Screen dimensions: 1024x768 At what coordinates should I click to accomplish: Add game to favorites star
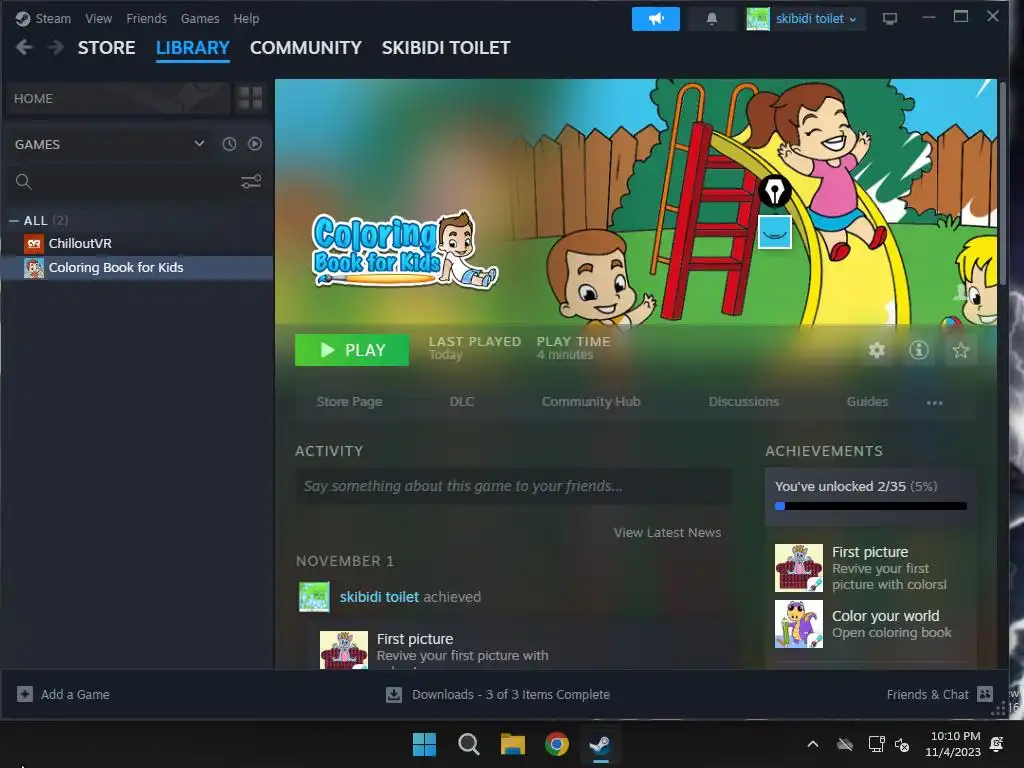(x=961, y=350)
